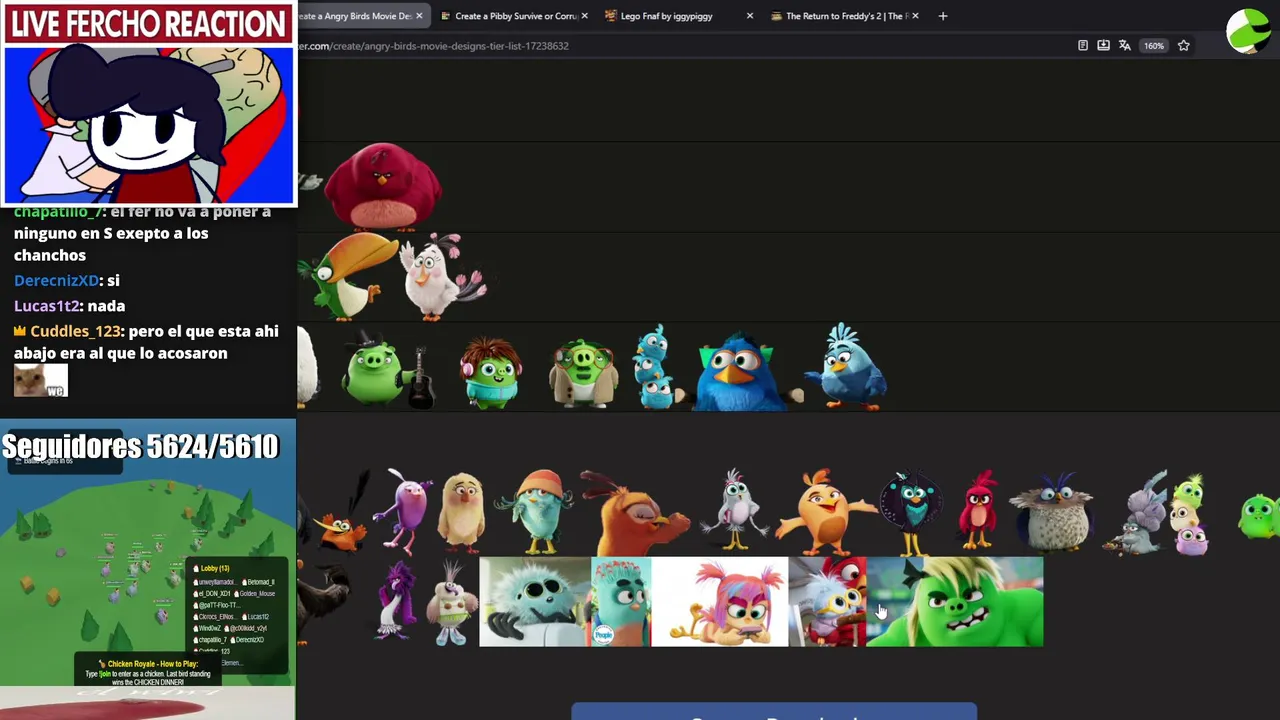The width and height of the screenshot is (1280, 720).
Task: Open the green browser profile avatar
Action: (1247, 31)
